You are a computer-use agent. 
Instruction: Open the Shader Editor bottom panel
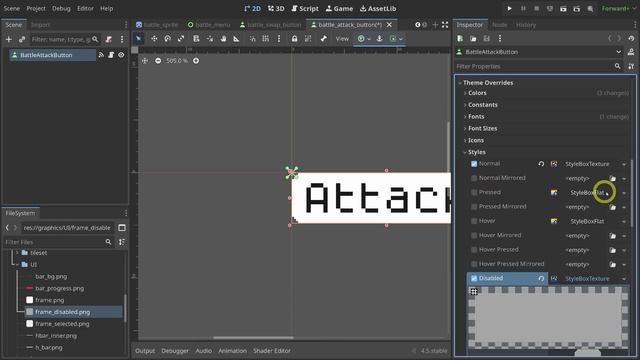click(x=272, y=351)
